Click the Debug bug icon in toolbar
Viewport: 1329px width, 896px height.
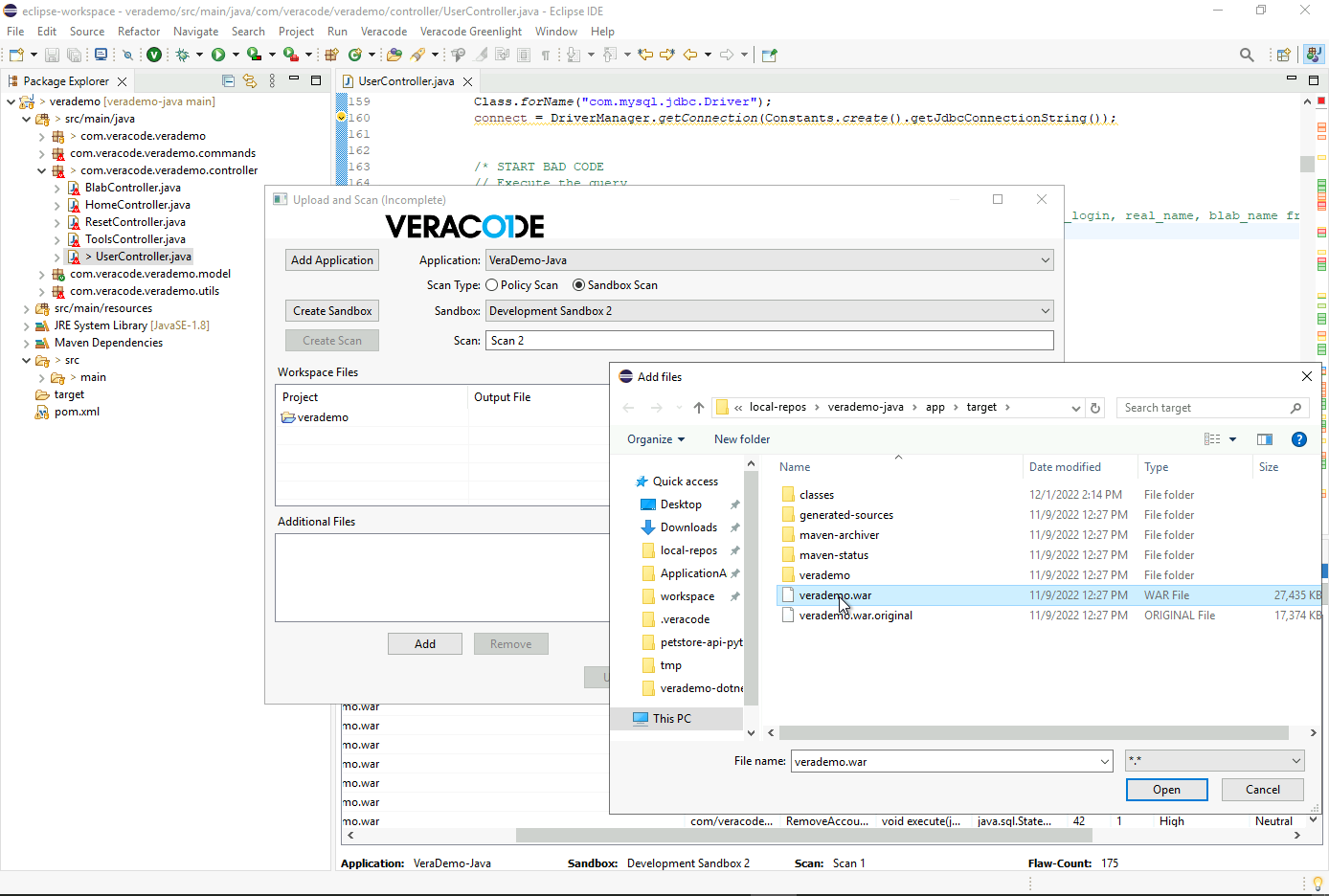coord(182,55)
